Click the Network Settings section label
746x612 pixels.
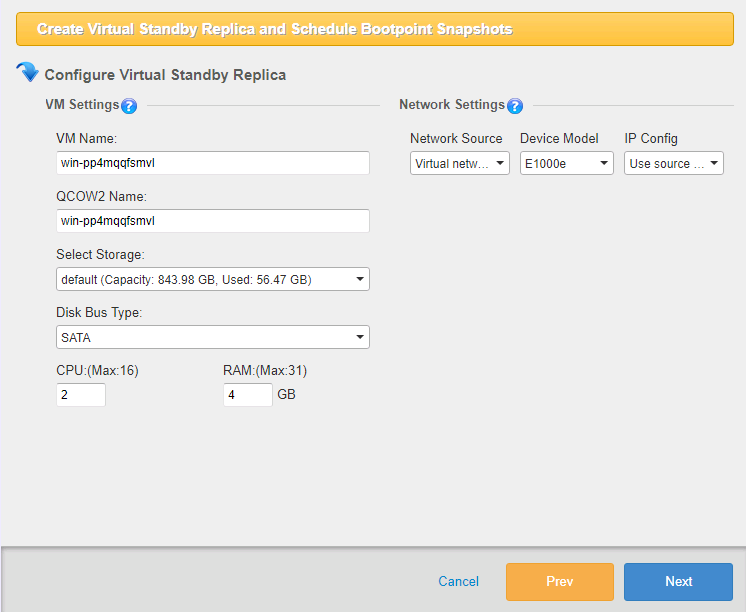tap(452, 105)
